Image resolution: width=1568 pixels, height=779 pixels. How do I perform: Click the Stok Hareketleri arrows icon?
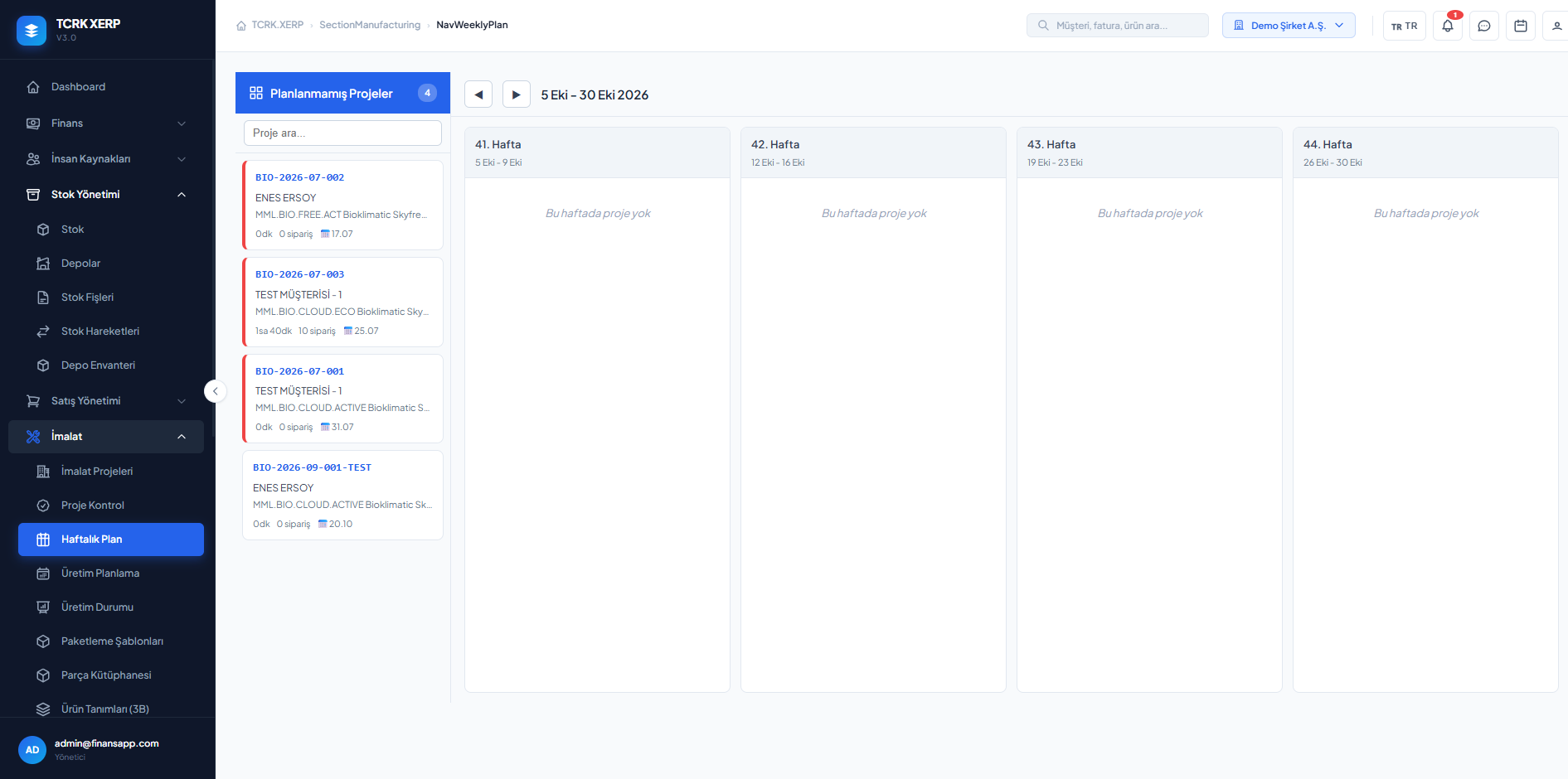point(43,331)
